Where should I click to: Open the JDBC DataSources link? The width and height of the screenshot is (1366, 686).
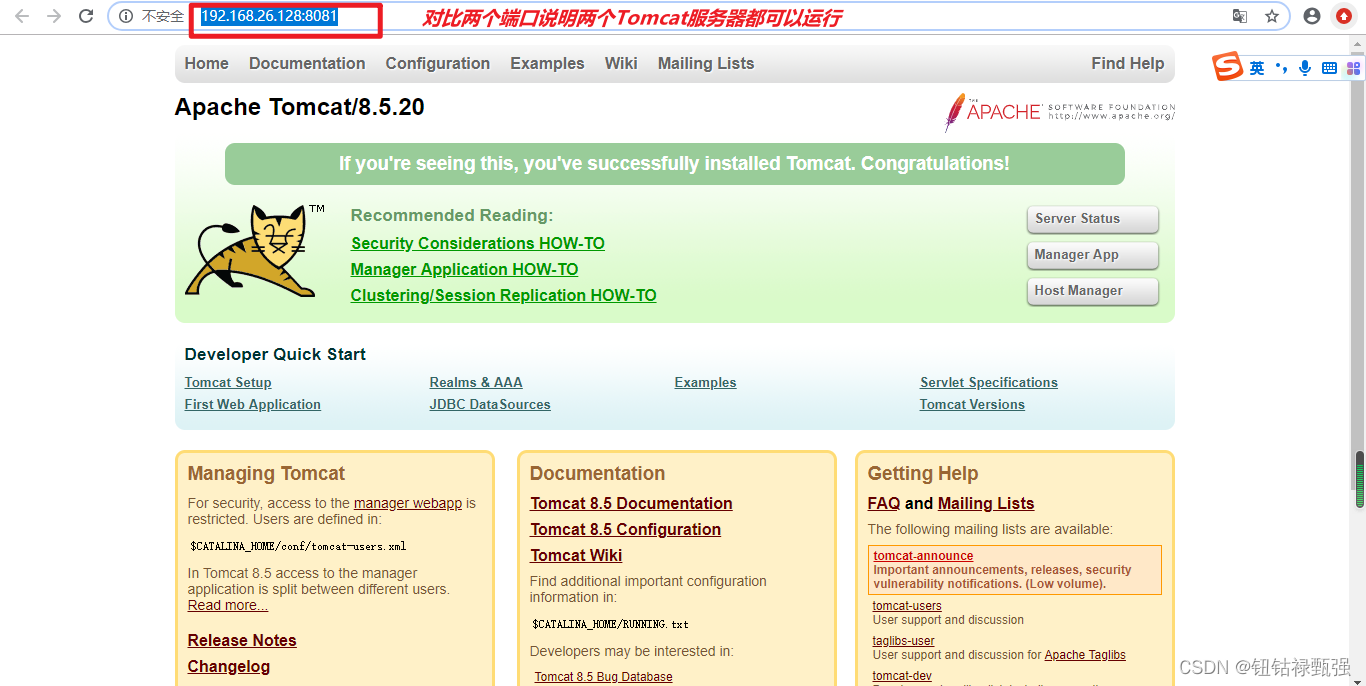[x=490, y=404]
